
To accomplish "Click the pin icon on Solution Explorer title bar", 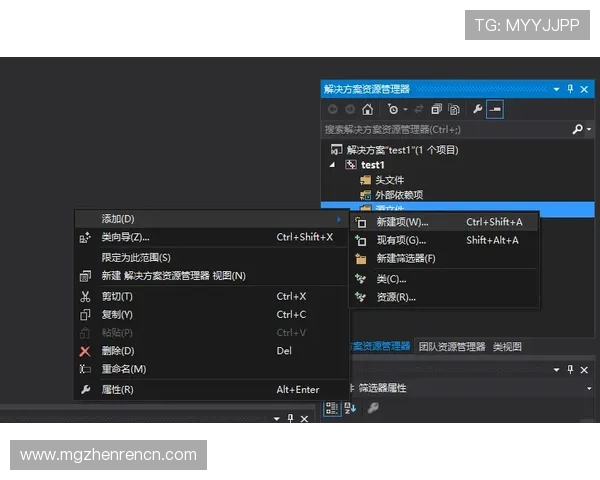I will pos(570,89).
